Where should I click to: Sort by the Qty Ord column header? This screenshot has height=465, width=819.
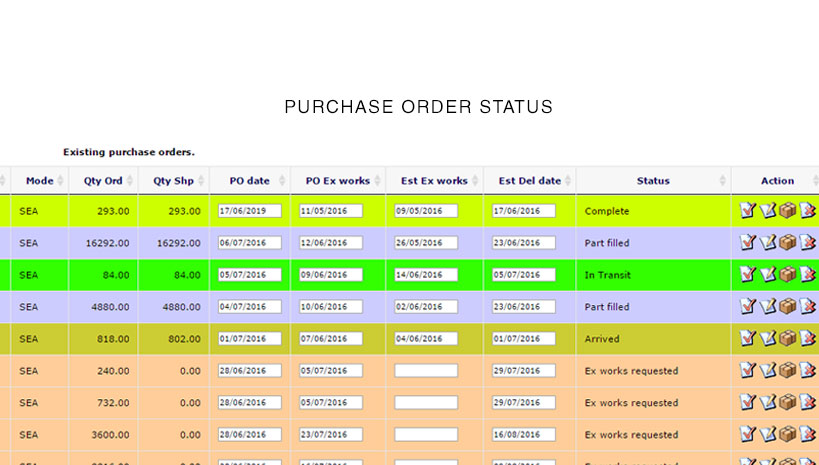point(103,181)
